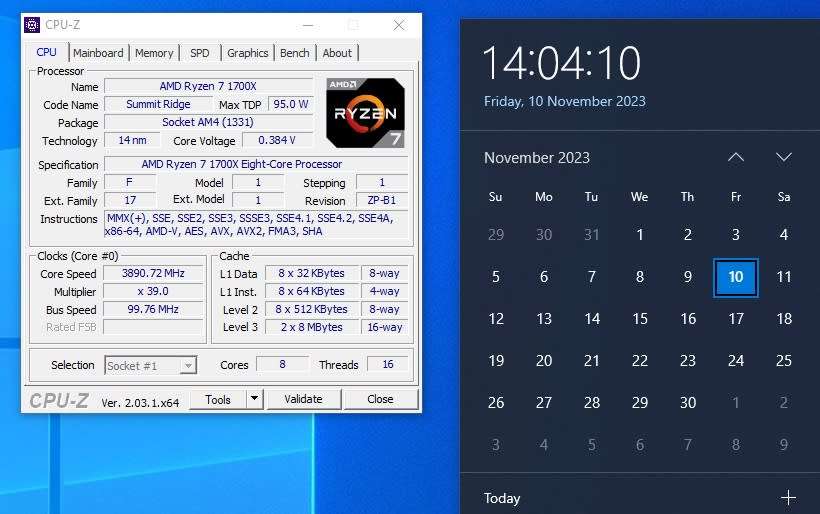Open the About tab
Screen dimensions: 820x514
[x=337, y=53]
